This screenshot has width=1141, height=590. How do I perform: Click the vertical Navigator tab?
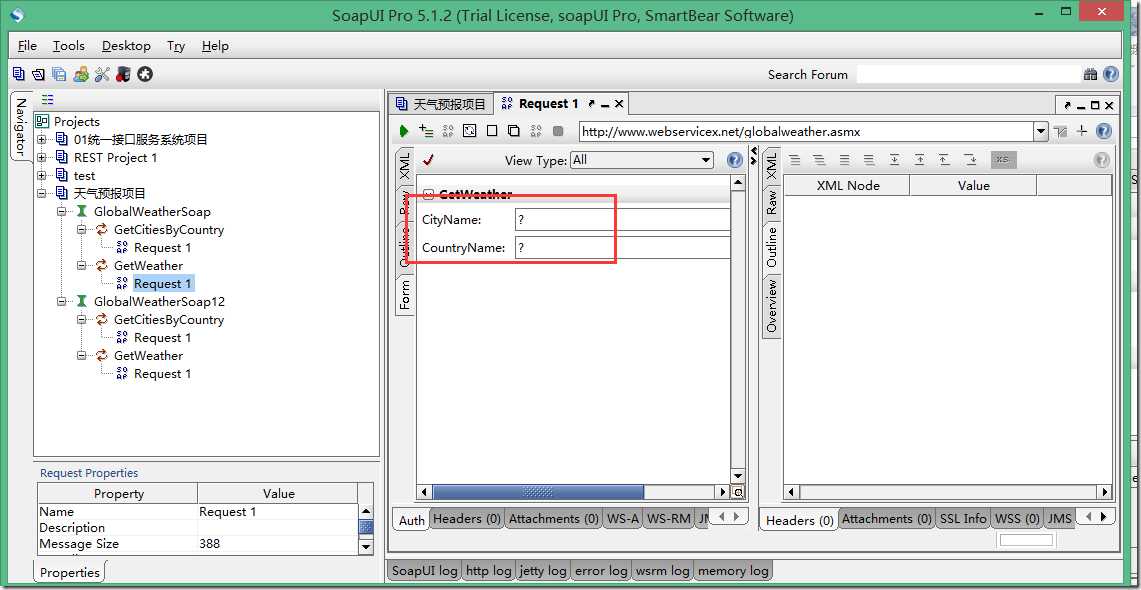(21, 127)
